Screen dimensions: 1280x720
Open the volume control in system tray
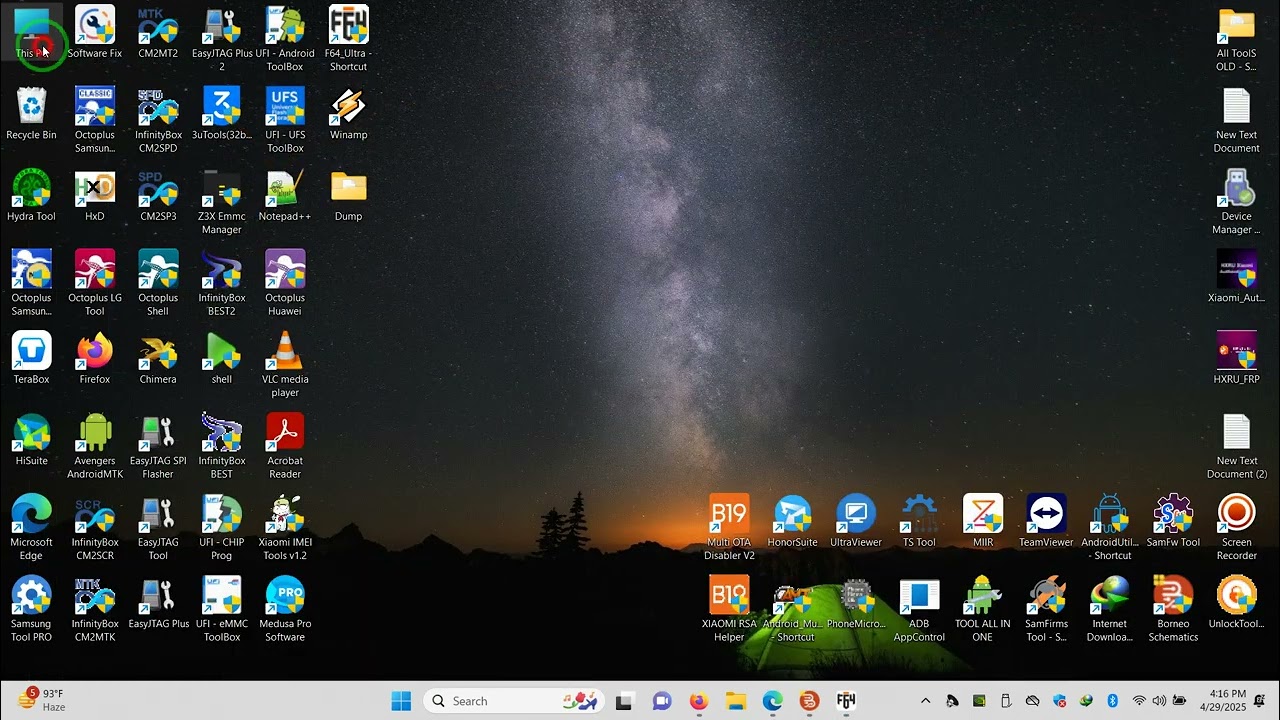pos(1159,701)
